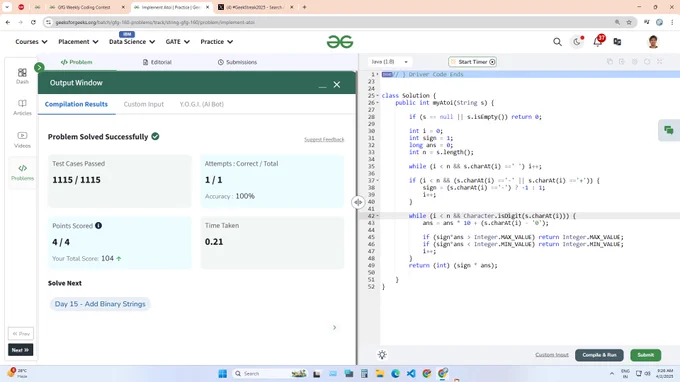Click the green Submit button

[x=646, y=355]
